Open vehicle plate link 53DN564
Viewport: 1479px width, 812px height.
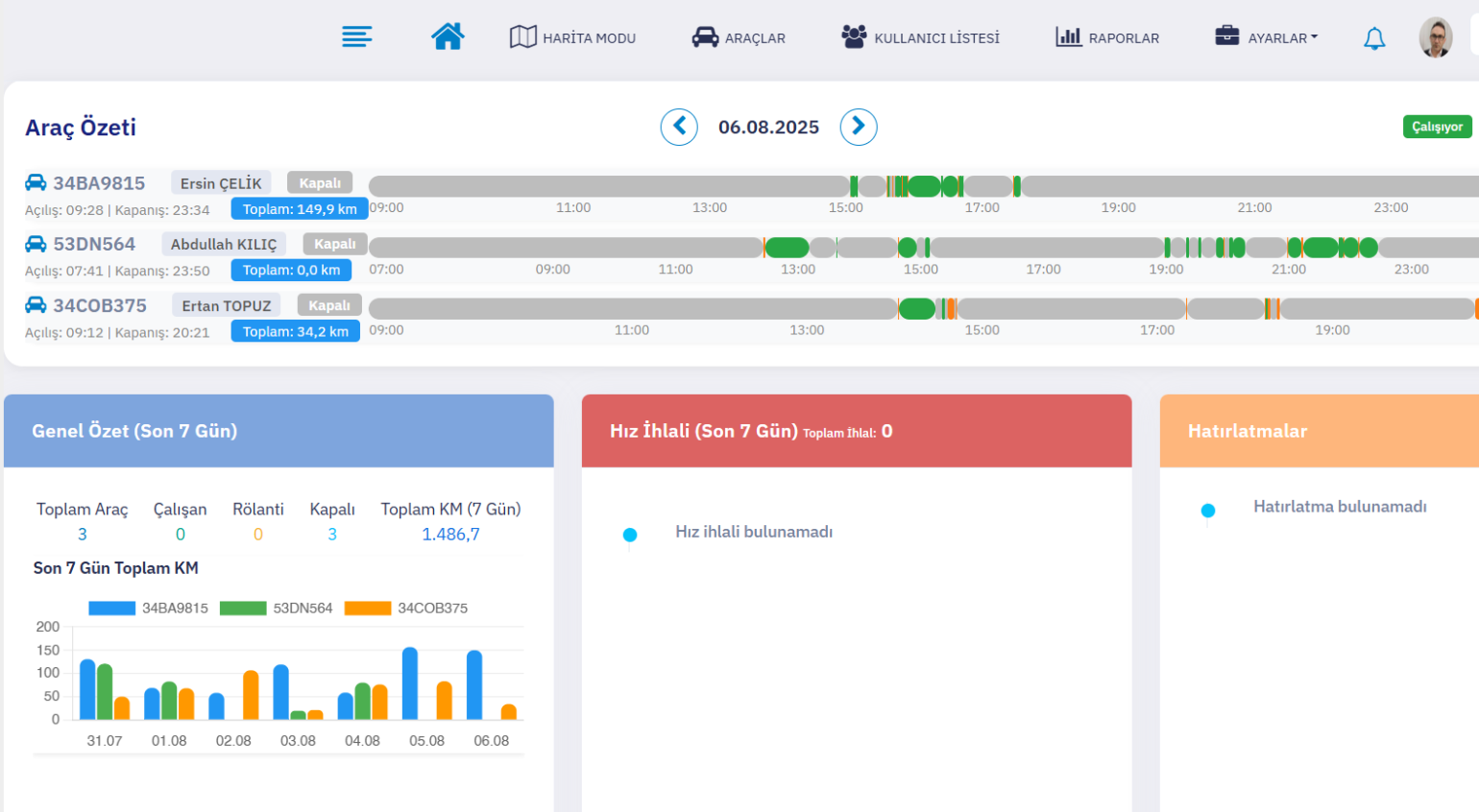[94, 244]
